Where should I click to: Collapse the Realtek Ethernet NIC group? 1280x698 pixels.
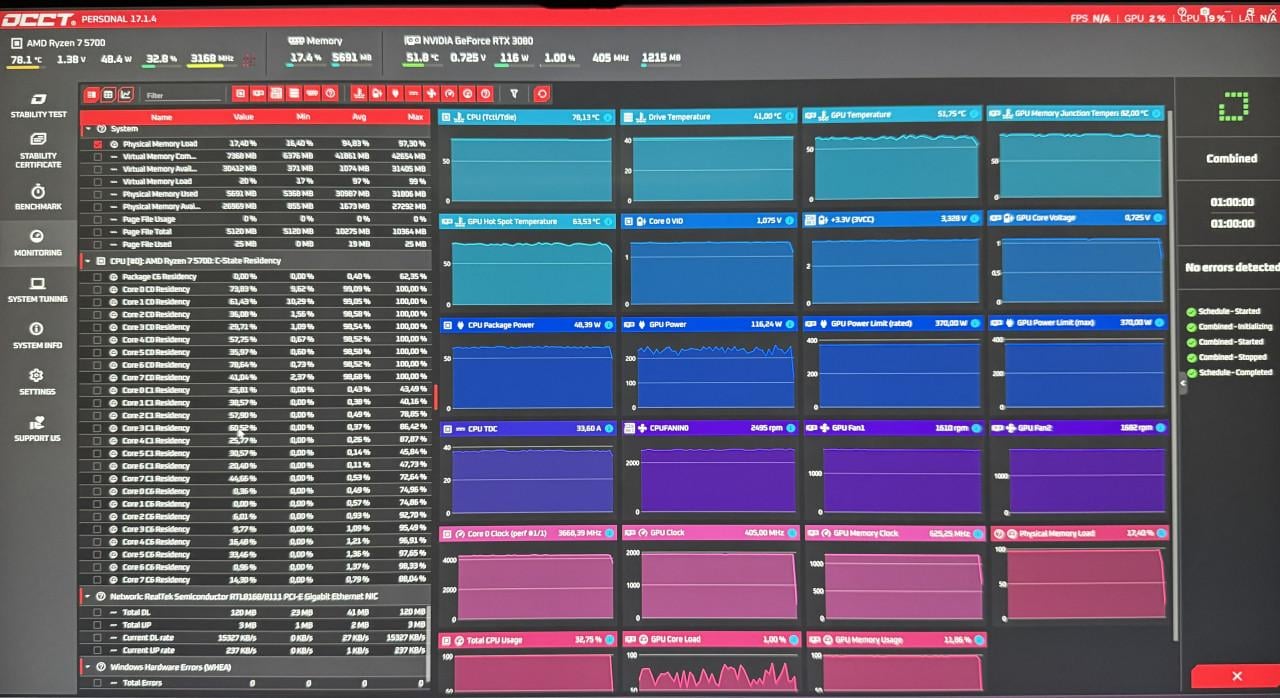[87, 596]
